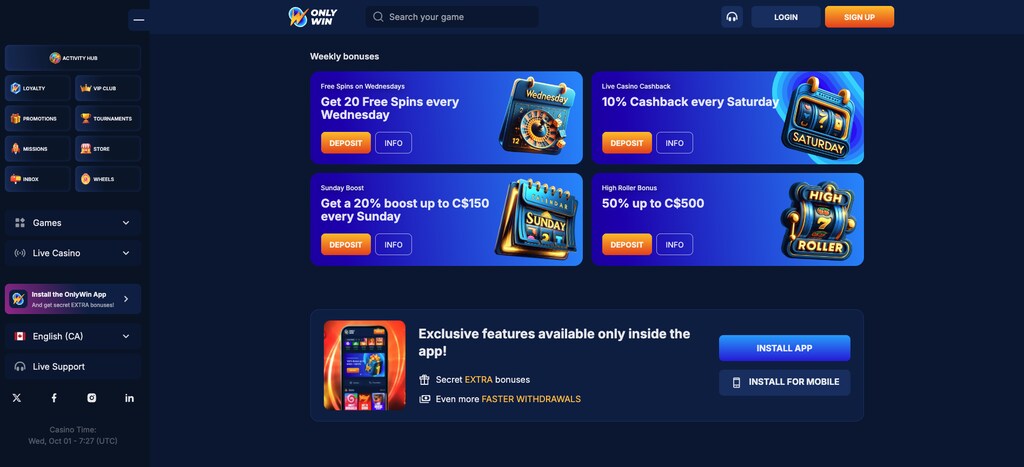Screen dimensions: 1024x467
Task: Open the Store icon
Action: pyautogui.click(x=86, y=148)
